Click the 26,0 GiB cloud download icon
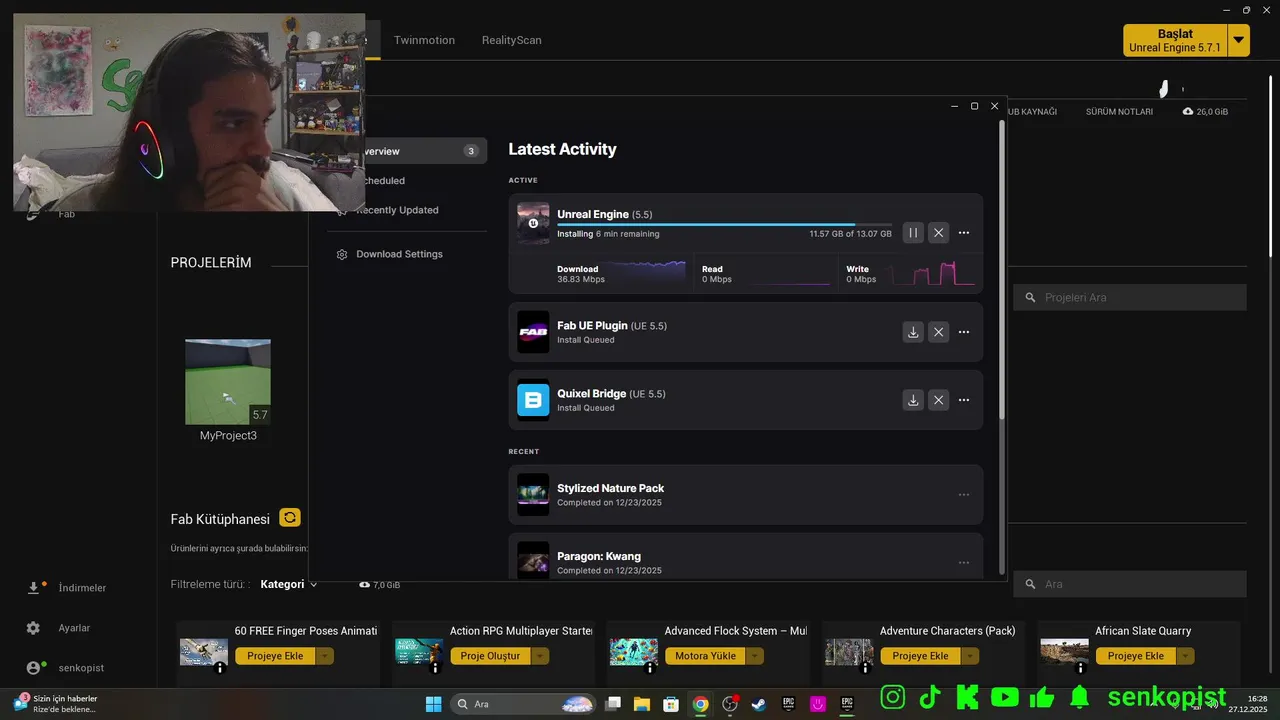 [1188, 112]
